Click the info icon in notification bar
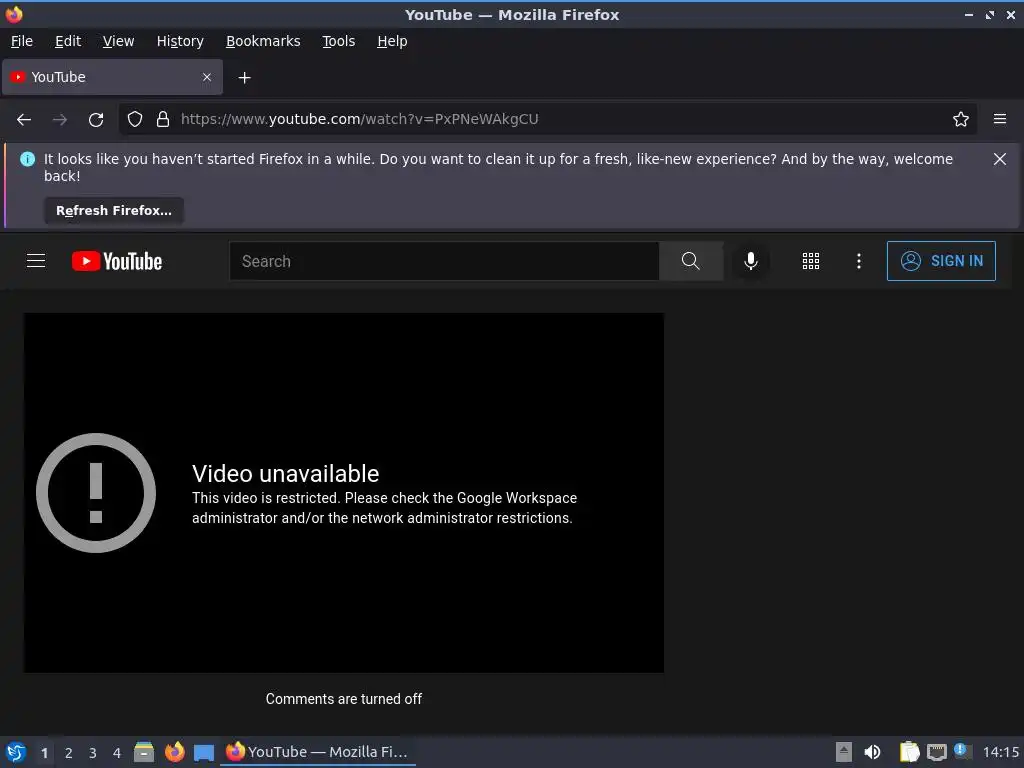Screen dimensions: 1024x768 27,159
